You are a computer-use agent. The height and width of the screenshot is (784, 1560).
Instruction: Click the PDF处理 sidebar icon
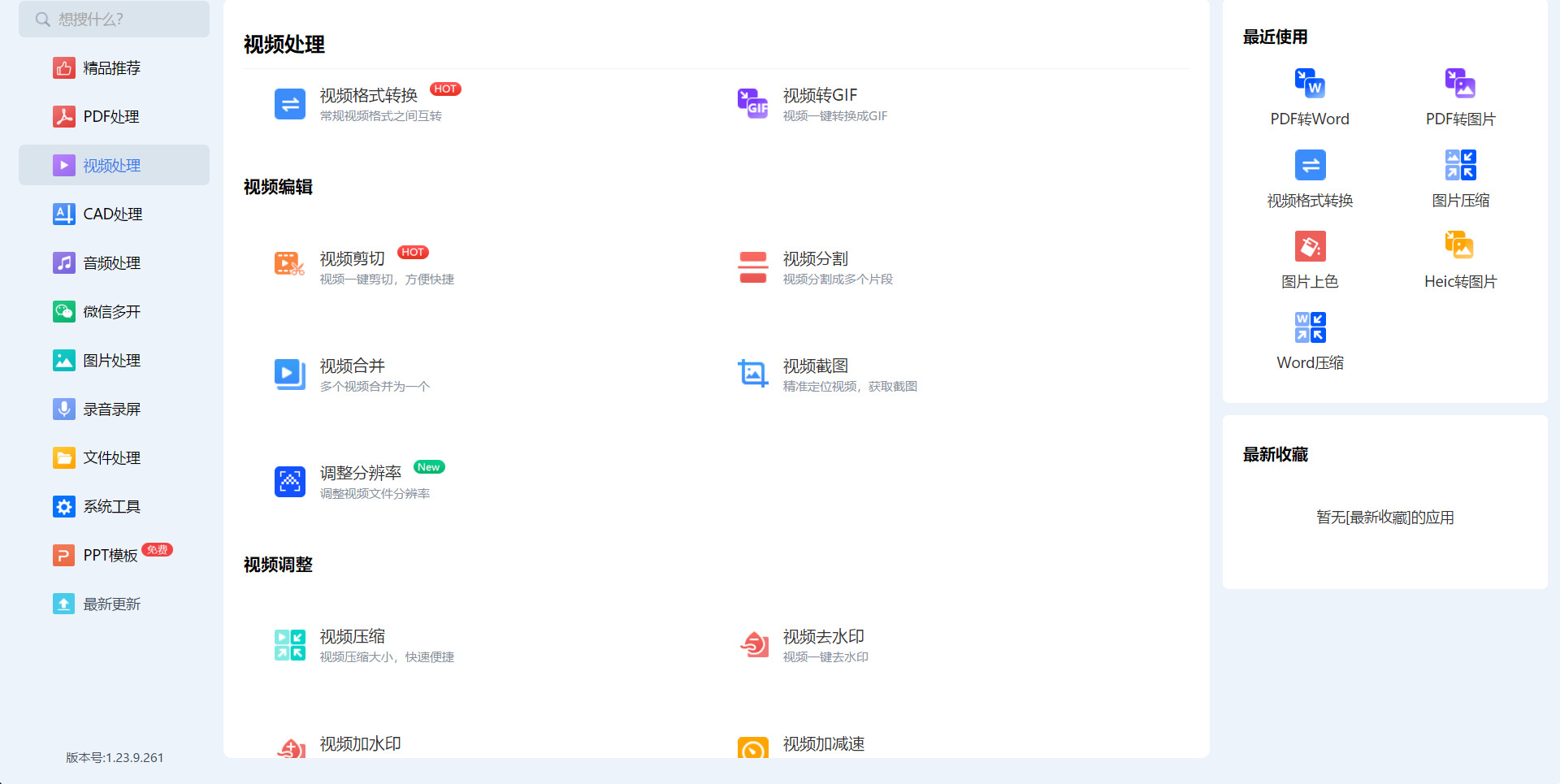(x=63, y=117)
